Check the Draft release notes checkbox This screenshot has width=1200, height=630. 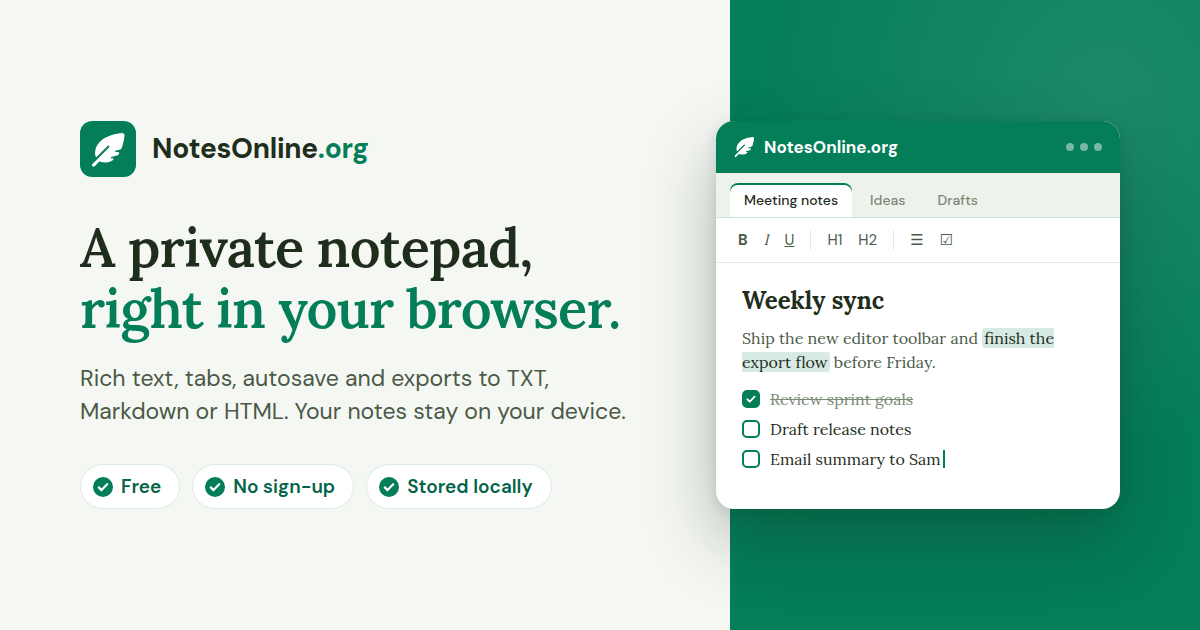point(751,430)
